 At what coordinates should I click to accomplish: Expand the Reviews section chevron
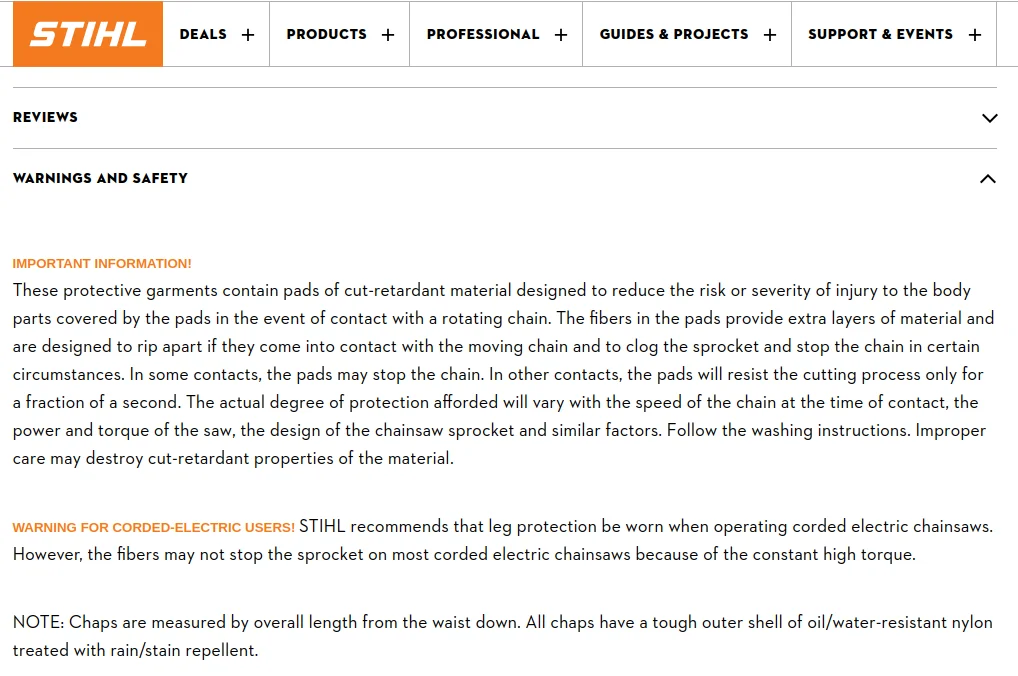989,118
